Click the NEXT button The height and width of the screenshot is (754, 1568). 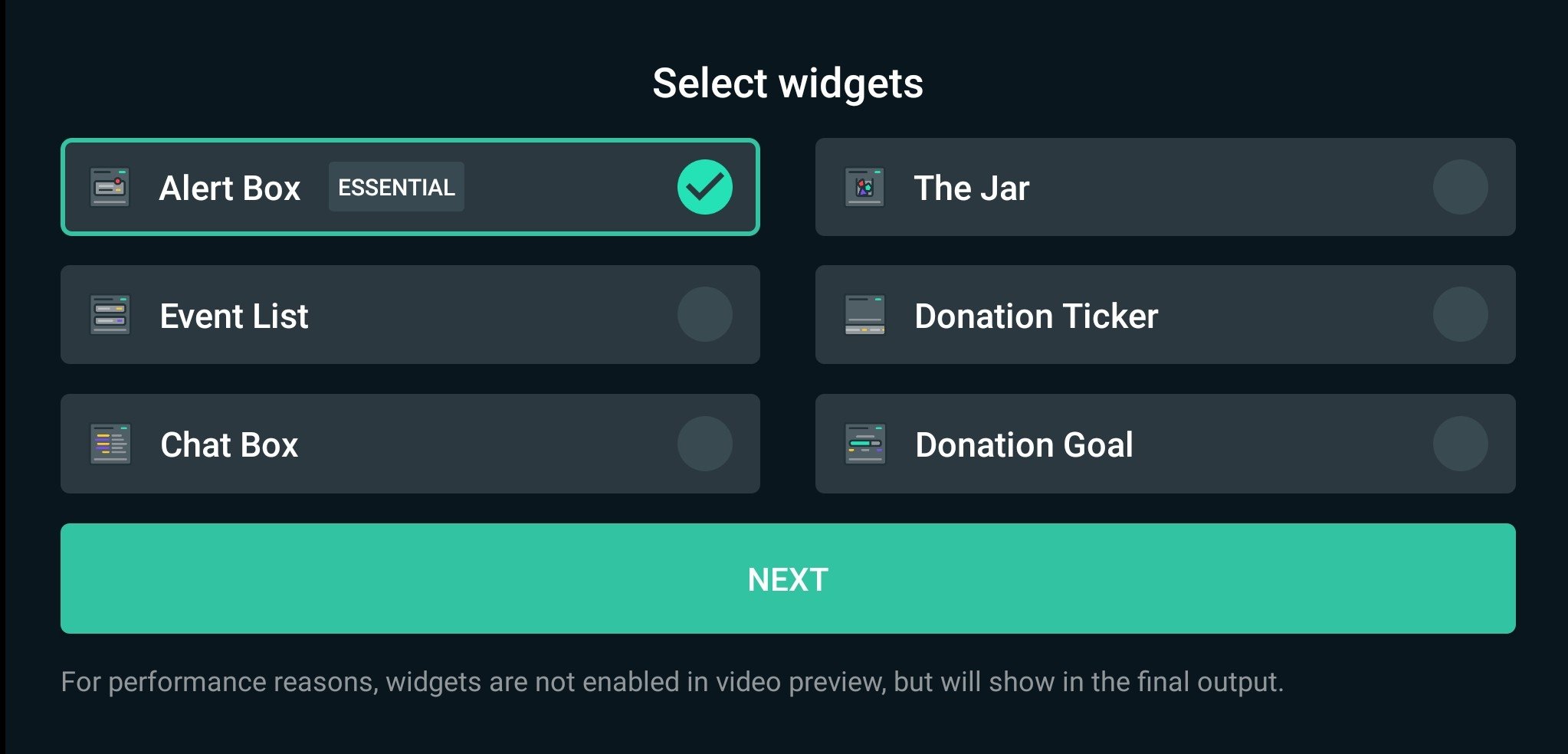click(788, 579)
